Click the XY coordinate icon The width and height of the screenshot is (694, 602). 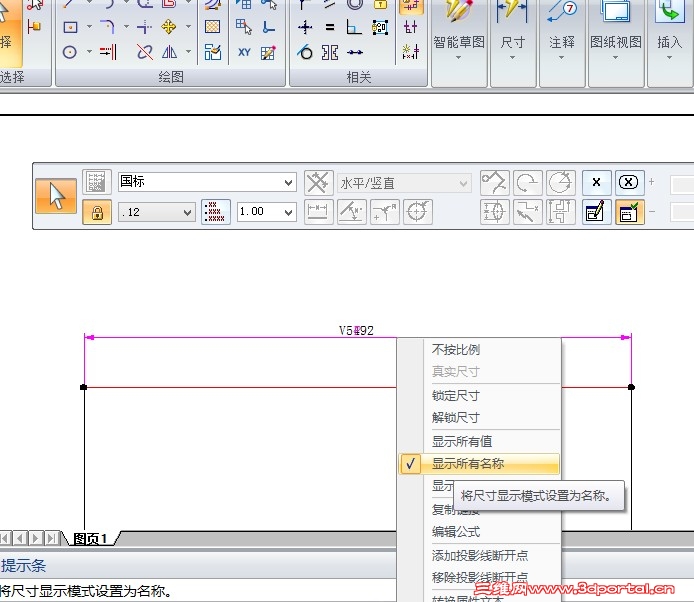[244, 53]
